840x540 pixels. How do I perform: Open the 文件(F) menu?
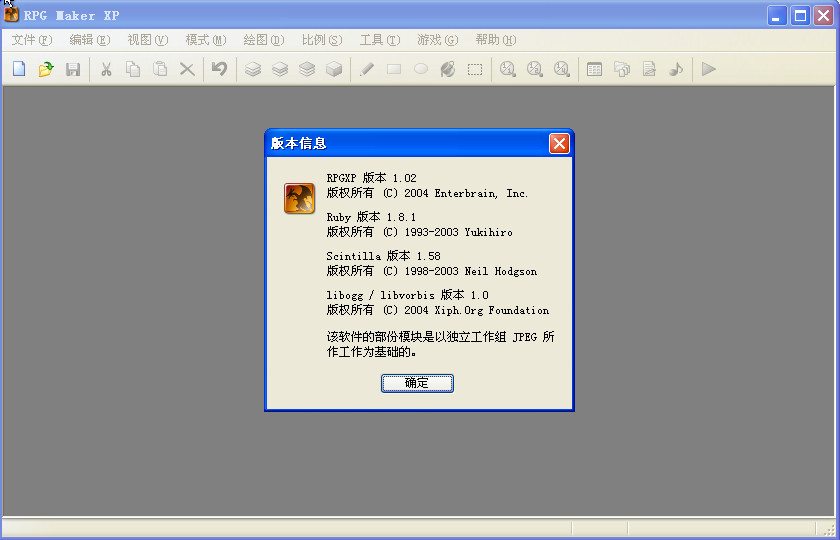click(x=32, y=40)
